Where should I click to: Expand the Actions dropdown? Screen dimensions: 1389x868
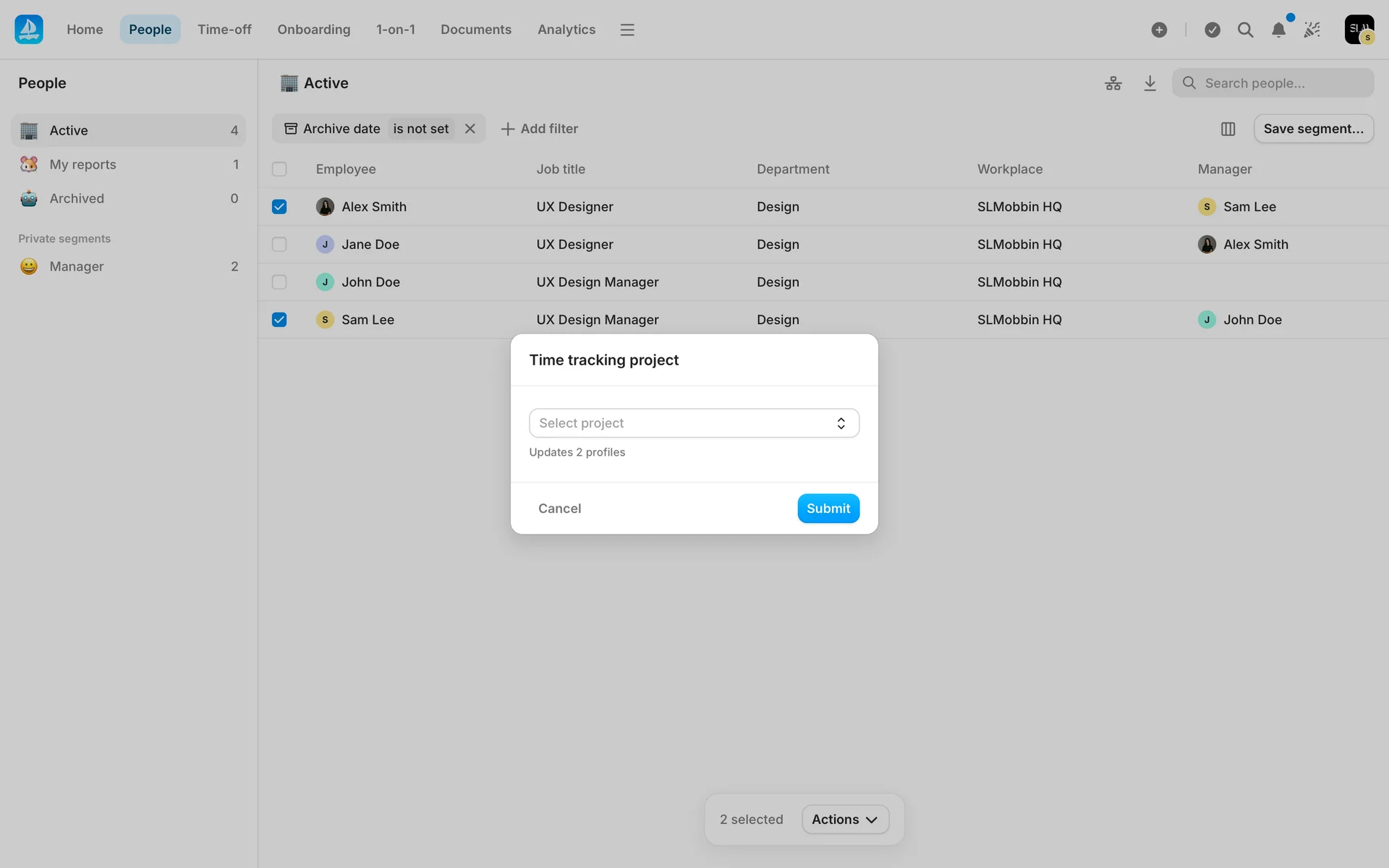(844, 820)
